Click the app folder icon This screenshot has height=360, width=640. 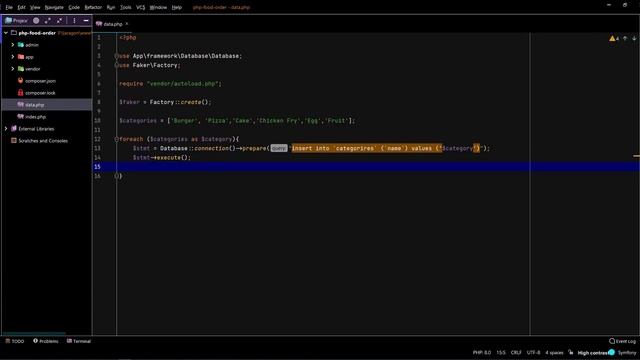pyautogui.click(x=21, y=57)
